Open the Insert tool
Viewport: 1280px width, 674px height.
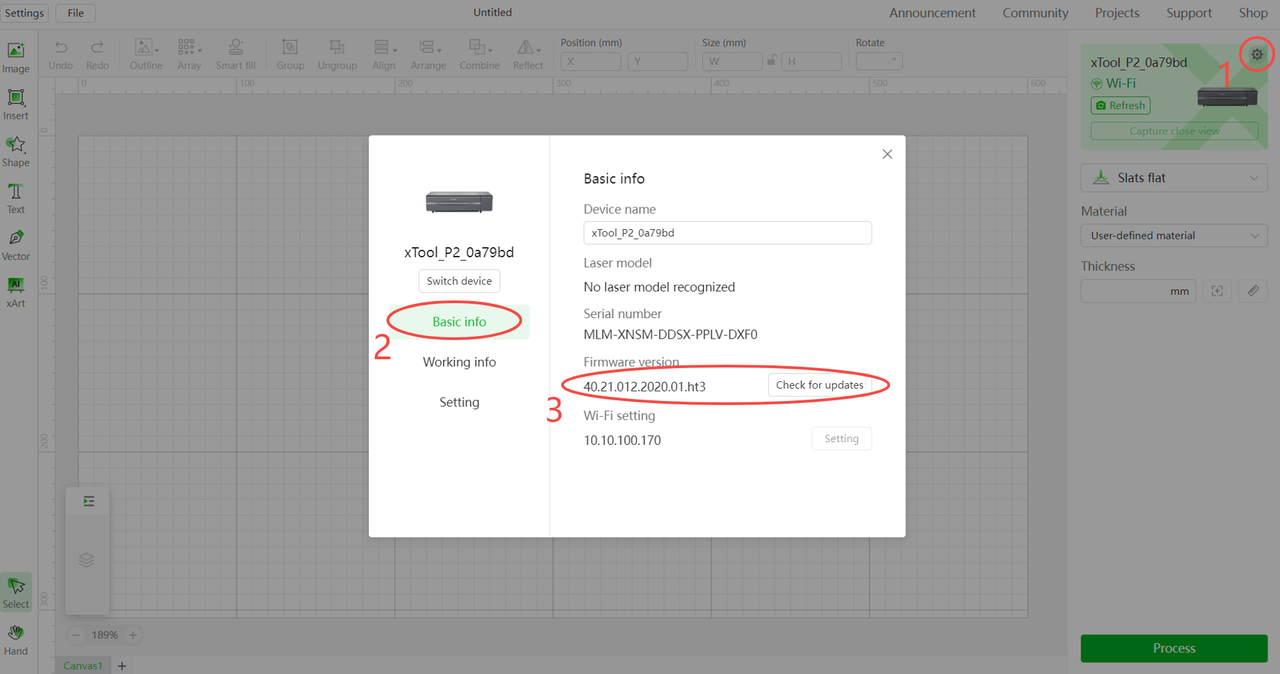click(16, 104)
